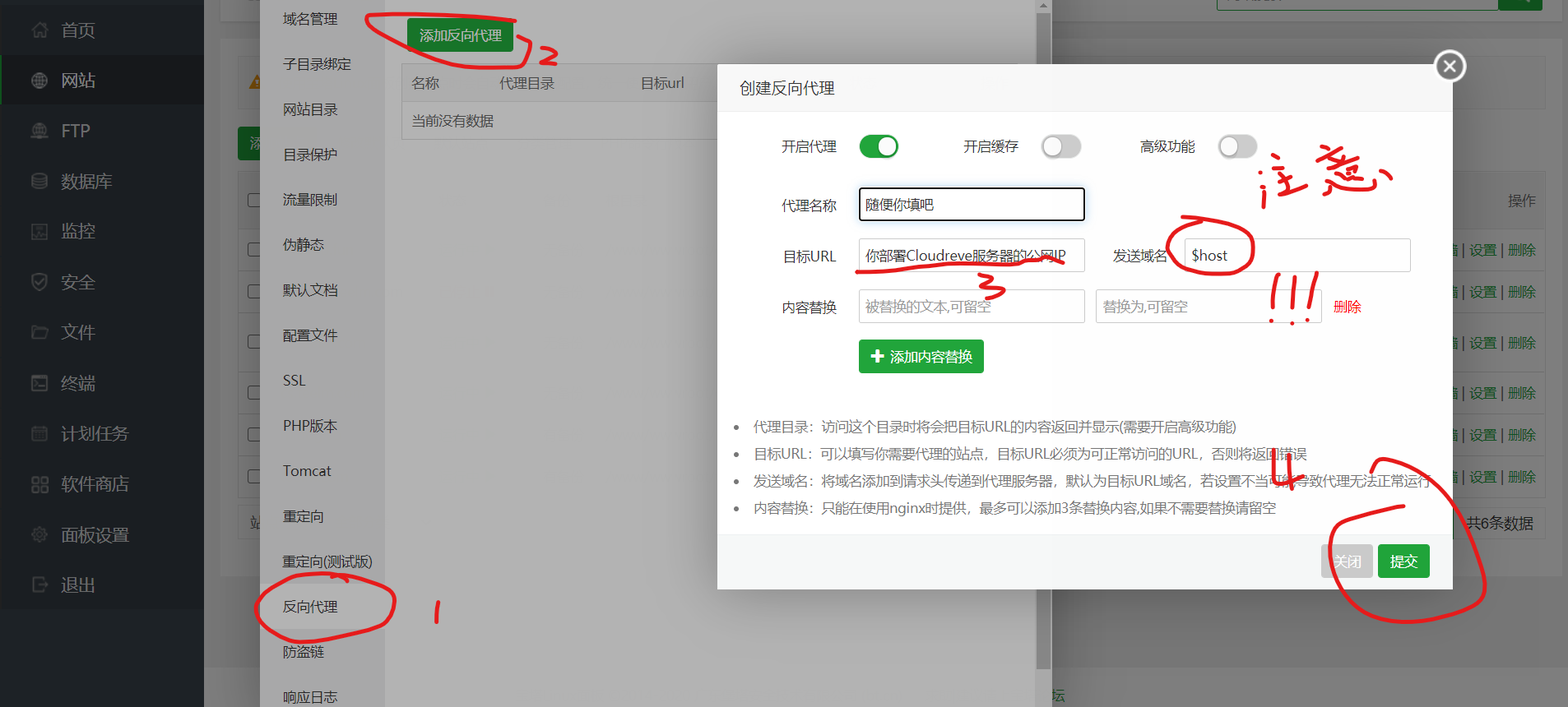Click the 关闭 button in dialog
Screen dimensions: 1568x707
[1347, 561]
